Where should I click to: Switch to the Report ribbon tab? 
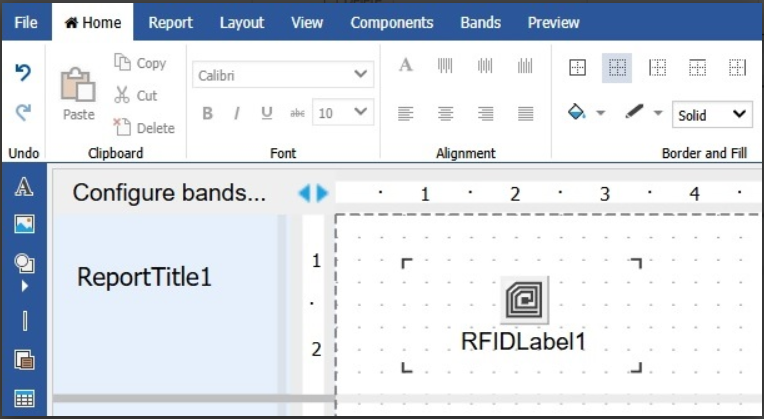coord(170,22)
